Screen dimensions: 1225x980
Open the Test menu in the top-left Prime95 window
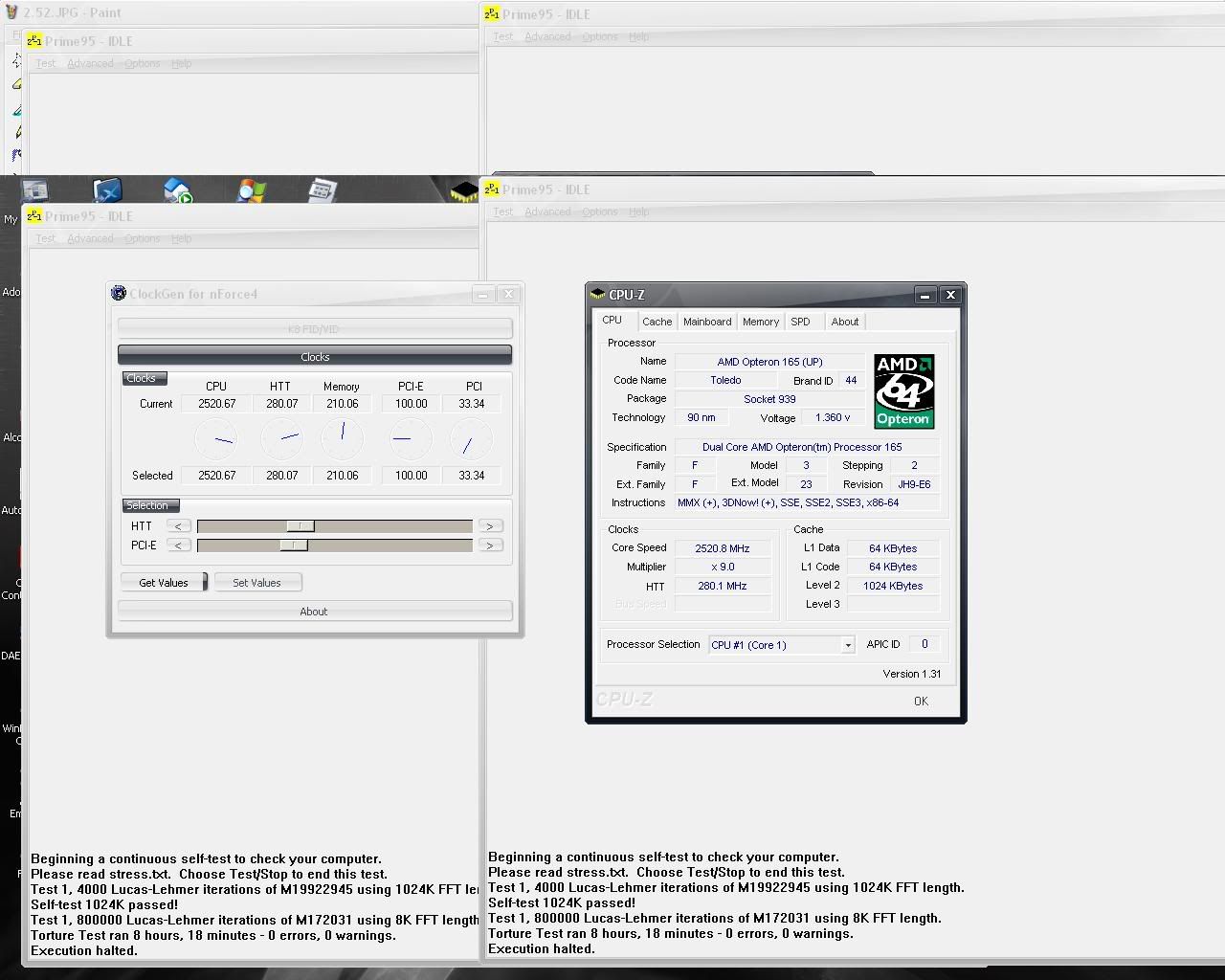tap(46, 63)
